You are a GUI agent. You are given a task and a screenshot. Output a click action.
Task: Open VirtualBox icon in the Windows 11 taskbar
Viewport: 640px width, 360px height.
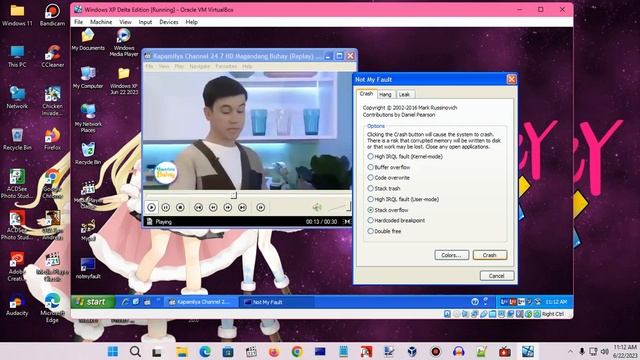click(412, 351)
